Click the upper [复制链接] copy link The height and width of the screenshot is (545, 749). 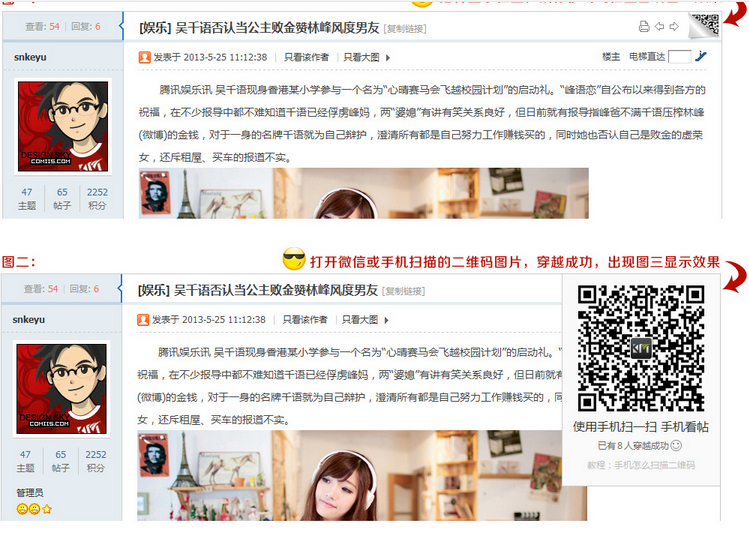405,29
